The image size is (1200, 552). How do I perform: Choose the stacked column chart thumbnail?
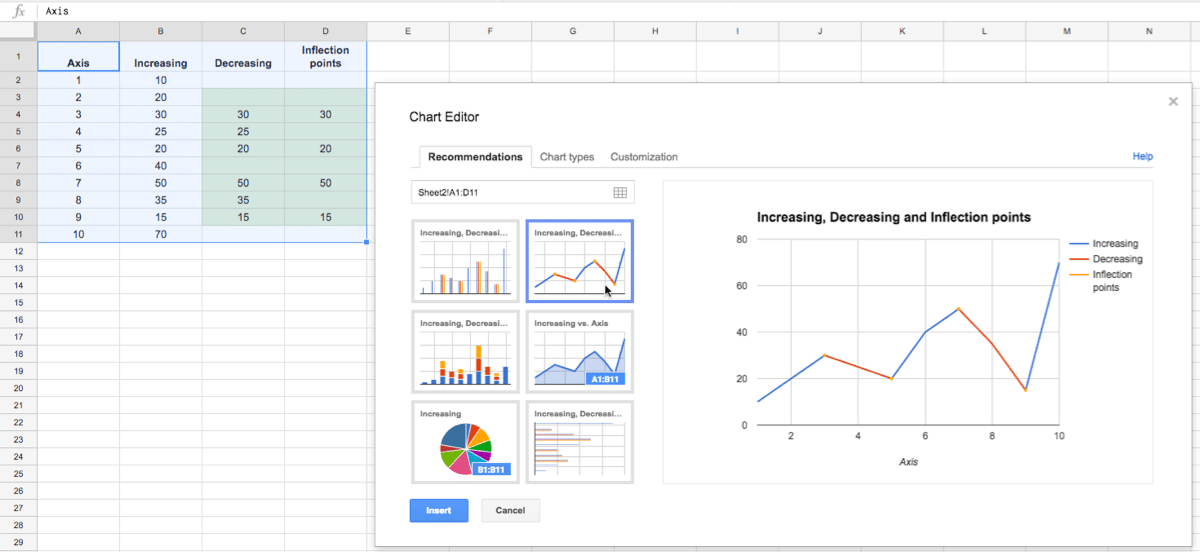coord(466,351)
